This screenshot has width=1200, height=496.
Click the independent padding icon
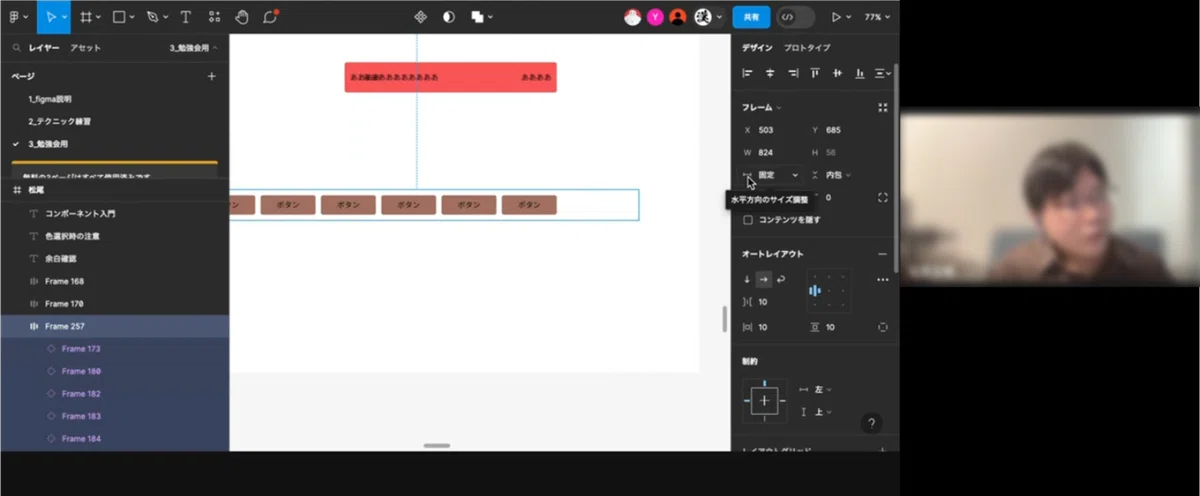pos(882,327)
